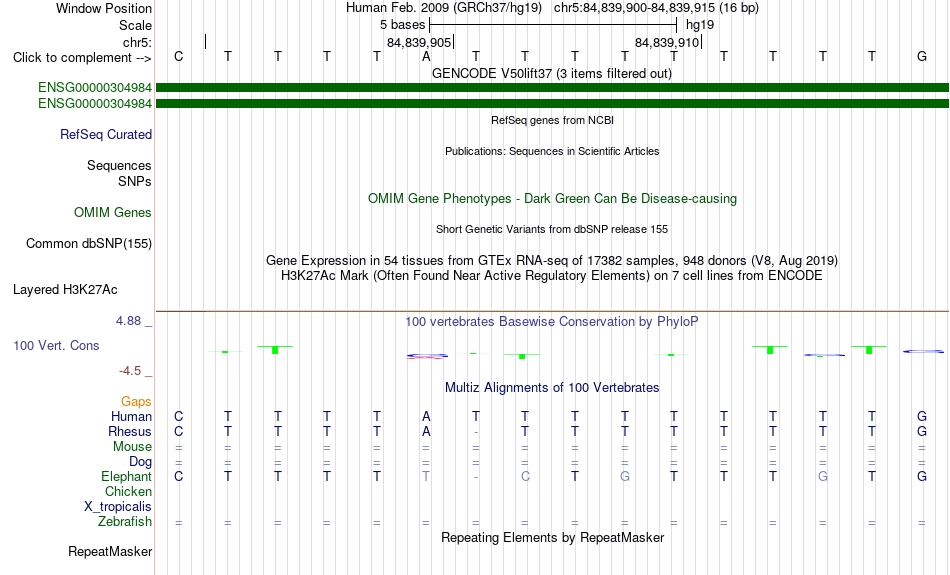The height and width of the screenshot is (575, 950).
Task: Click '100 vertebrates Basewise Conservation by PhyloP' title
Action: coord(552,322)
